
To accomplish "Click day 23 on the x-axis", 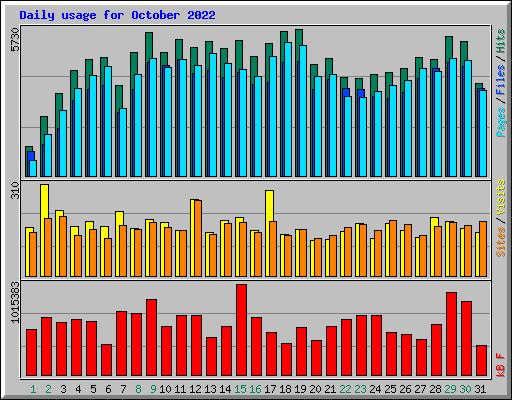I will click(x=360, y=389).
